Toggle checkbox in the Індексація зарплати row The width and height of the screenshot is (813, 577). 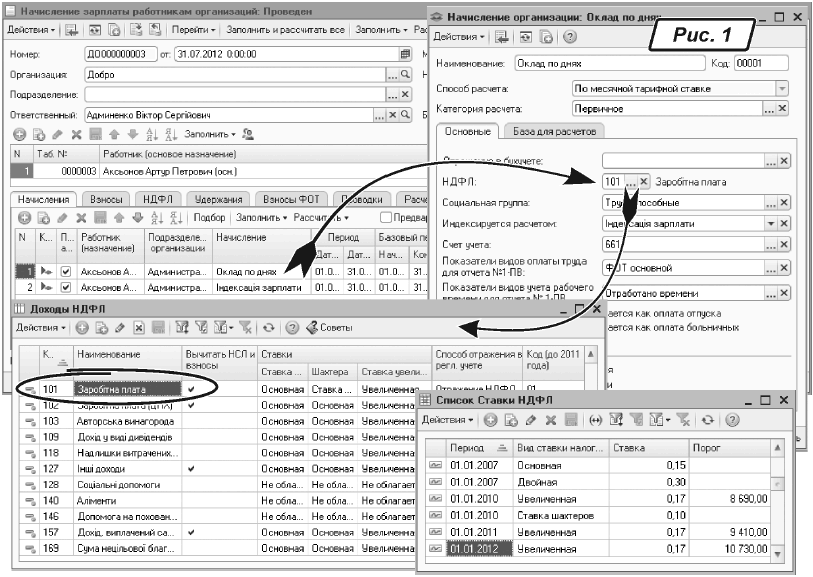tap(66, 287)
